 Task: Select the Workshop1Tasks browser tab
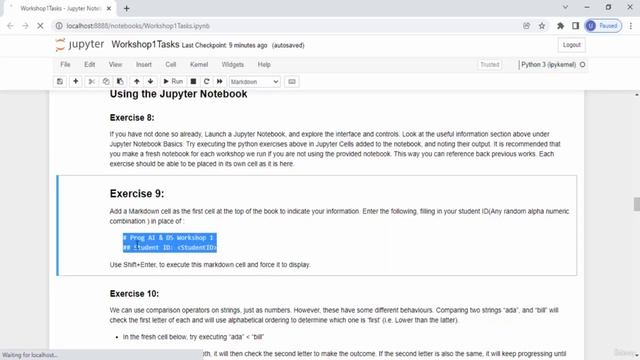coord(60,8)
